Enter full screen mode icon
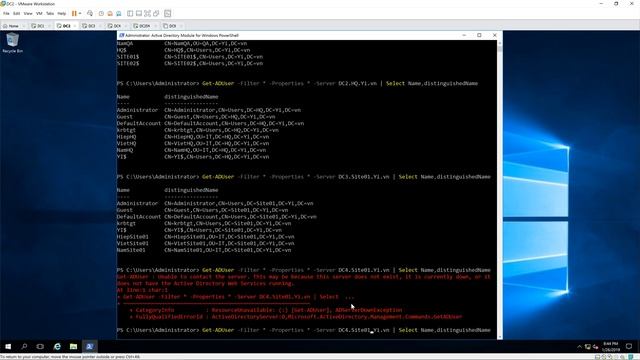The width and height of the screenshot is (640, 360). 147,13
